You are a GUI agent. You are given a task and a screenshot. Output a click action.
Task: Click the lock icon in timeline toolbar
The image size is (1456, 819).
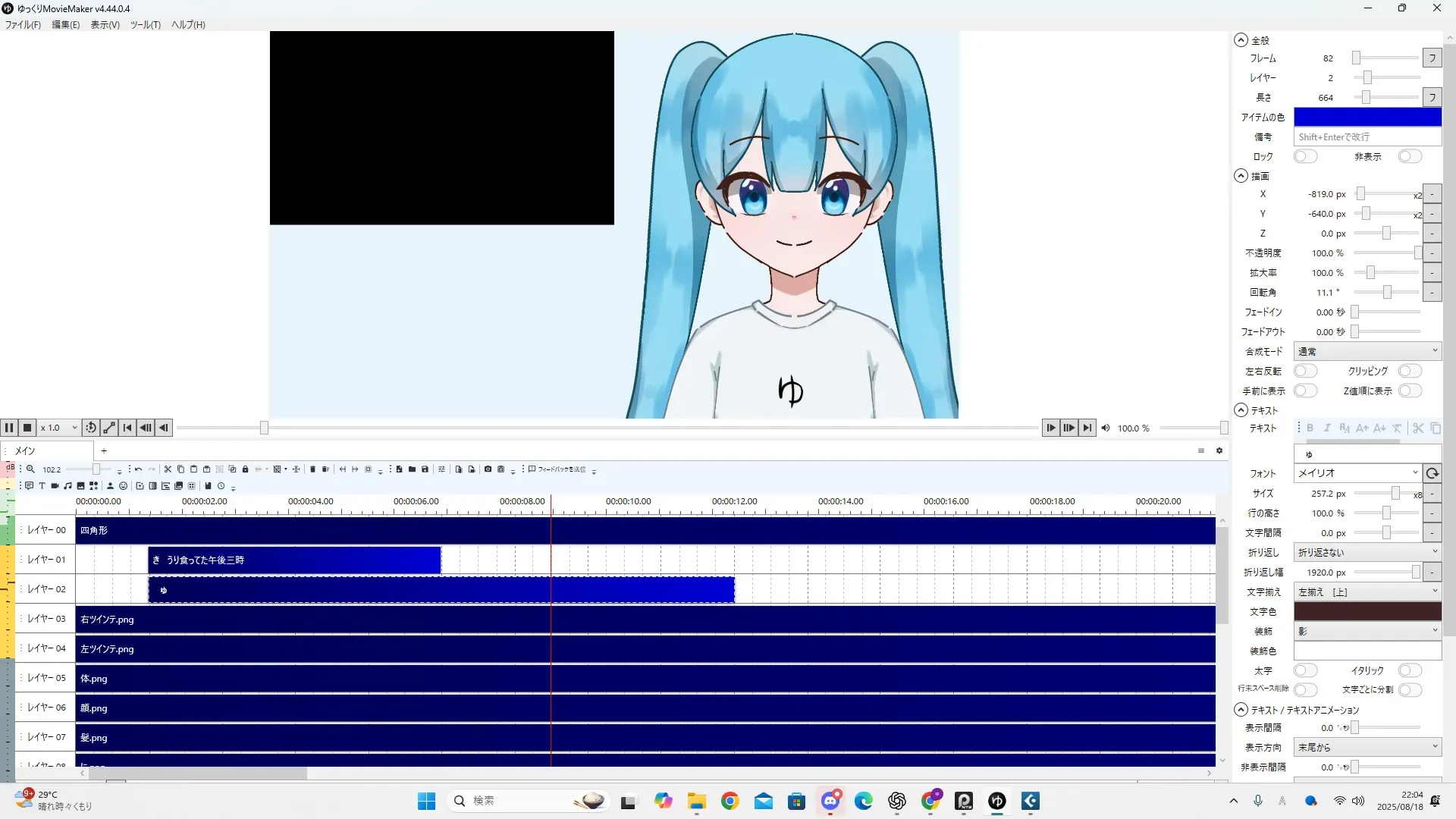(x=245, y=469)
